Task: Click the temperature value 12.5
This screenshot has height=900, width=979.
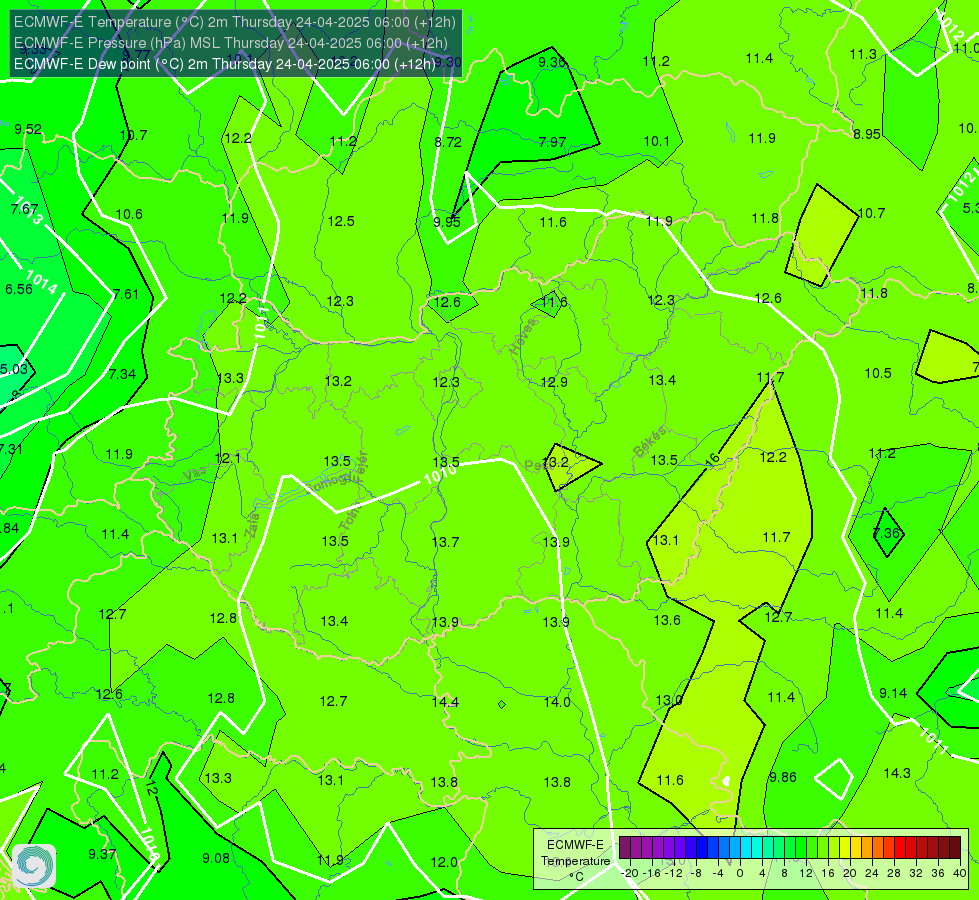Action: click(341, 221)
